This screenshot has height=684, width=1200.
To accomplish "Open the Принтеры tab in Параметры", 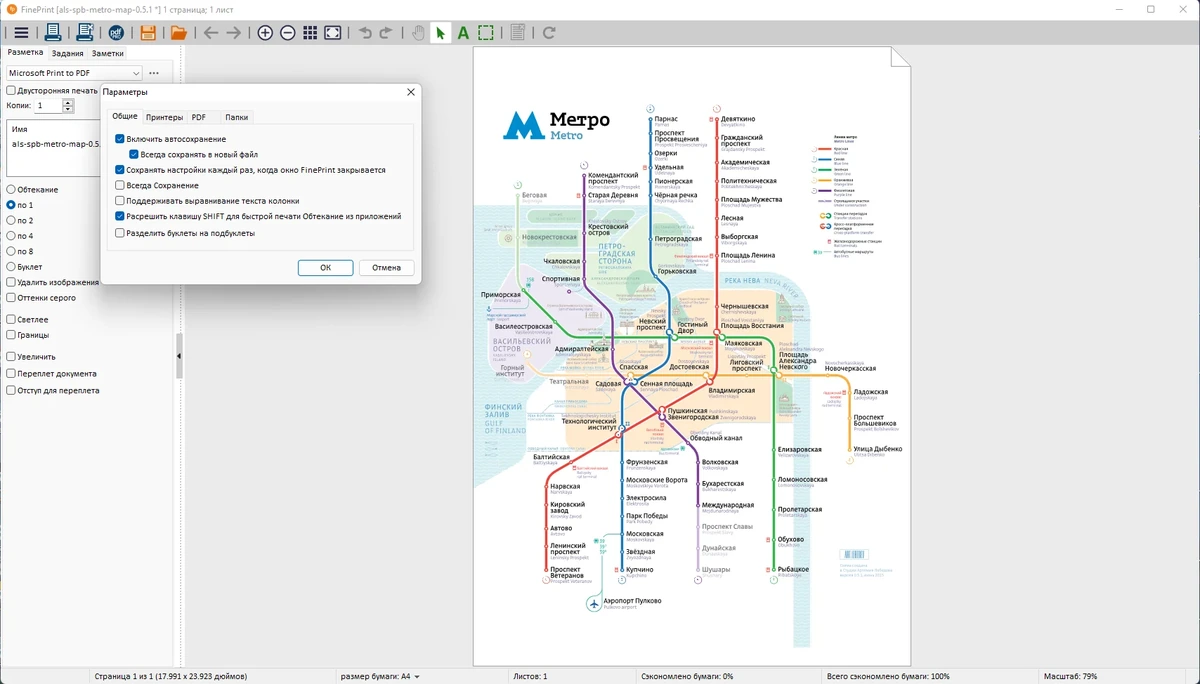I will 165,117.
